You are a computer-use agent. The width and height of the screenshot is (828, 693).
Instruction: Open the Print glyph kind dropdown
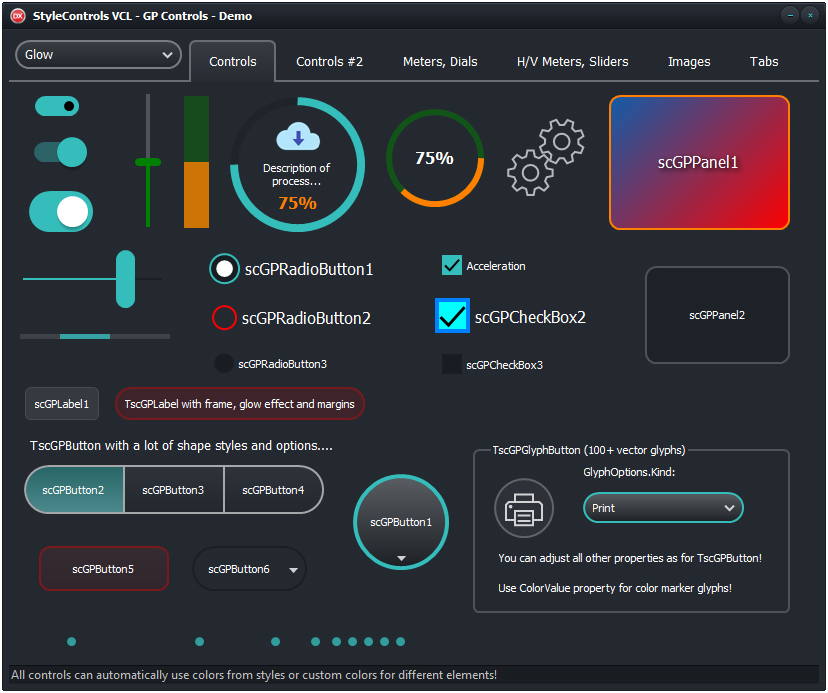point(663,508)
